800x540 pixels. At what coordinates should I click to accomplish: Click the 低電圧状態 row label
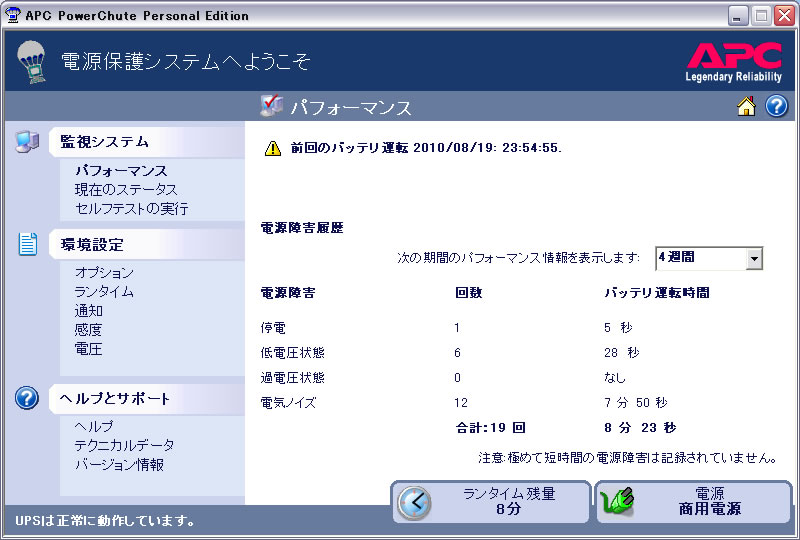point(292,353)
